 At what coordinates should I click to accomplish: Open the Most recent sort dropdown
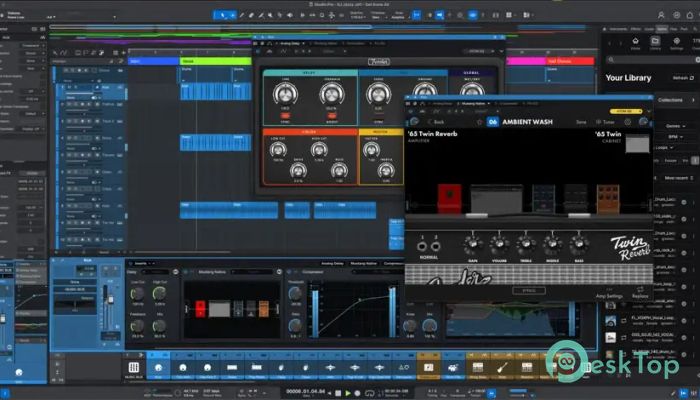point(679,178)
